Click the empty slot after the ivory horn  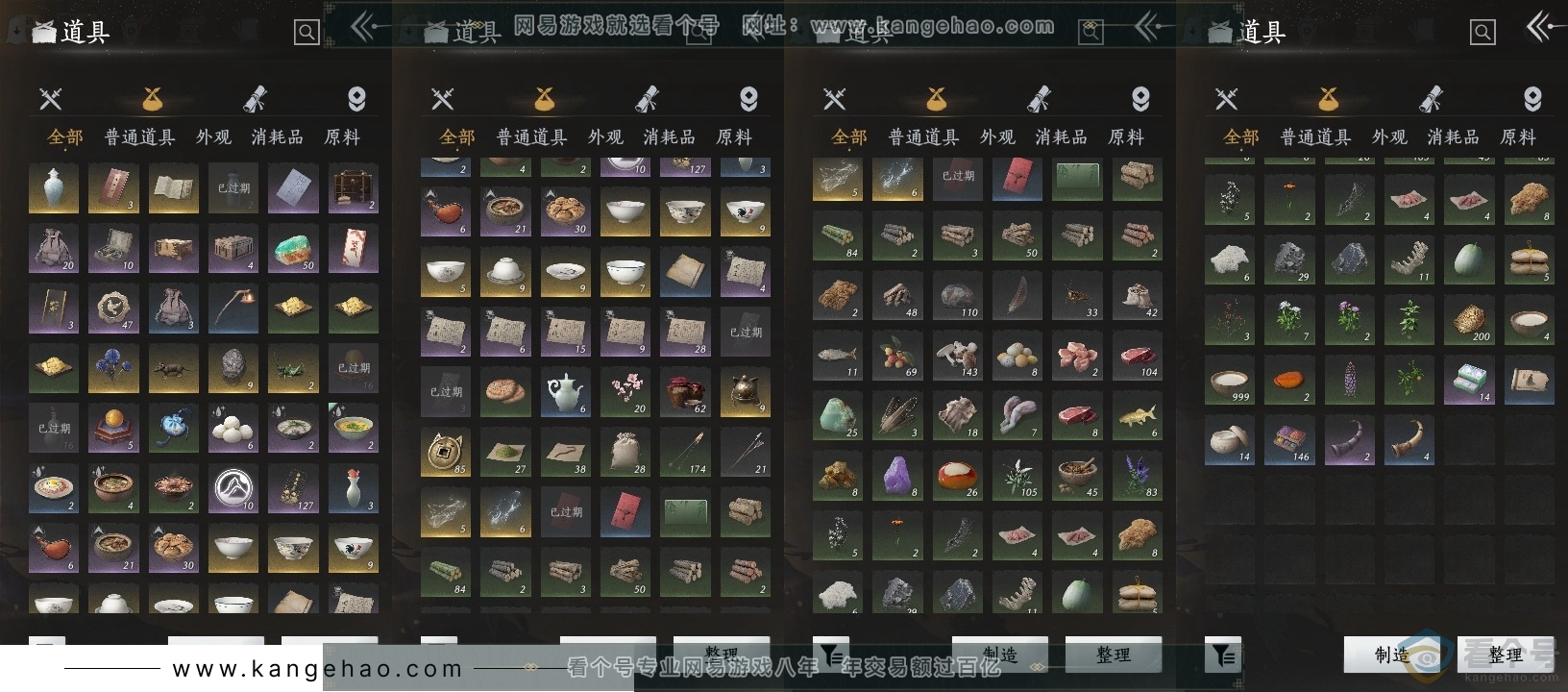click(x=1469, y=440)
